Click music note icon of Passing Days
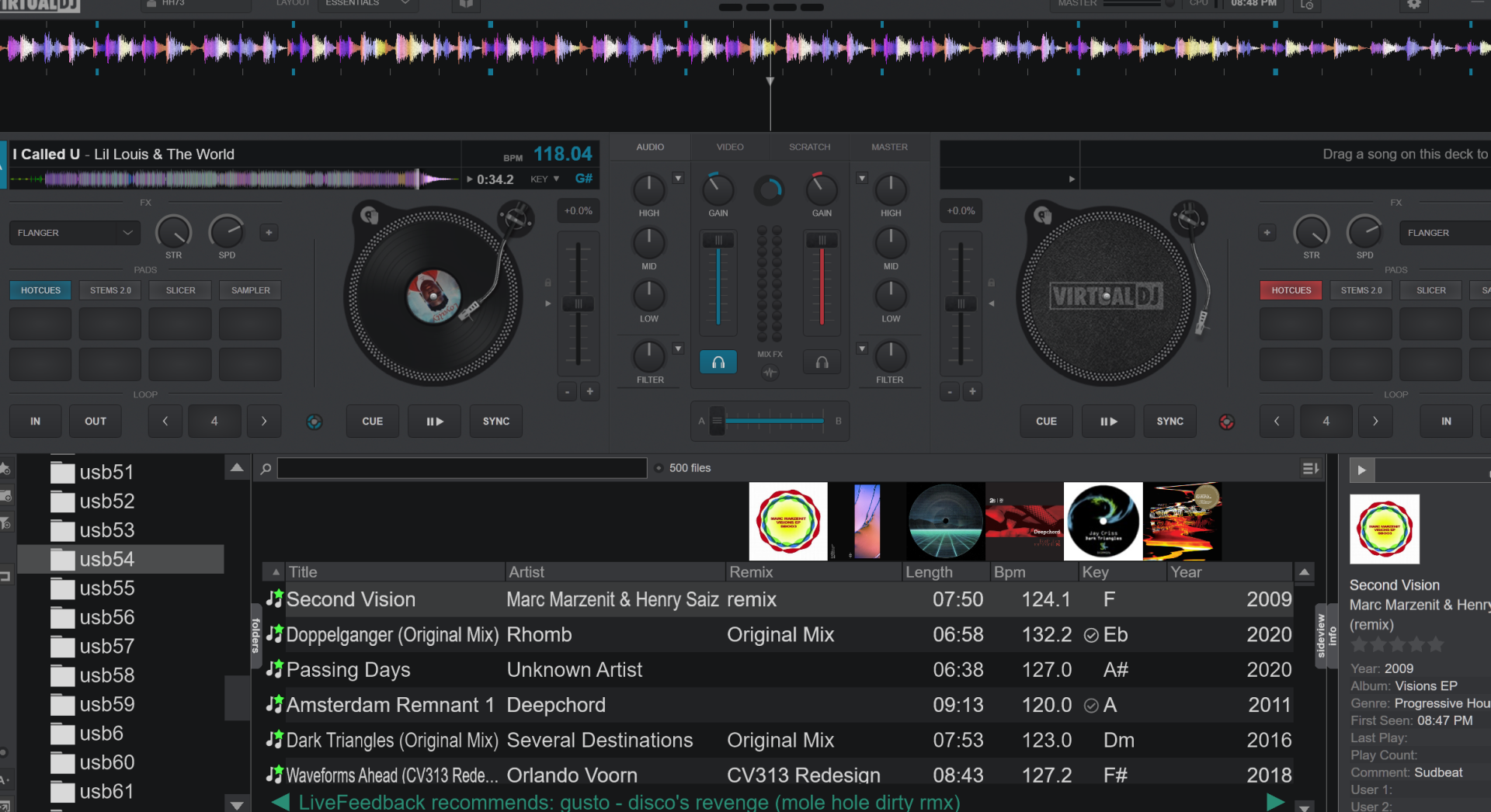This screenshot has width=1491, height=812. (274, 669)
